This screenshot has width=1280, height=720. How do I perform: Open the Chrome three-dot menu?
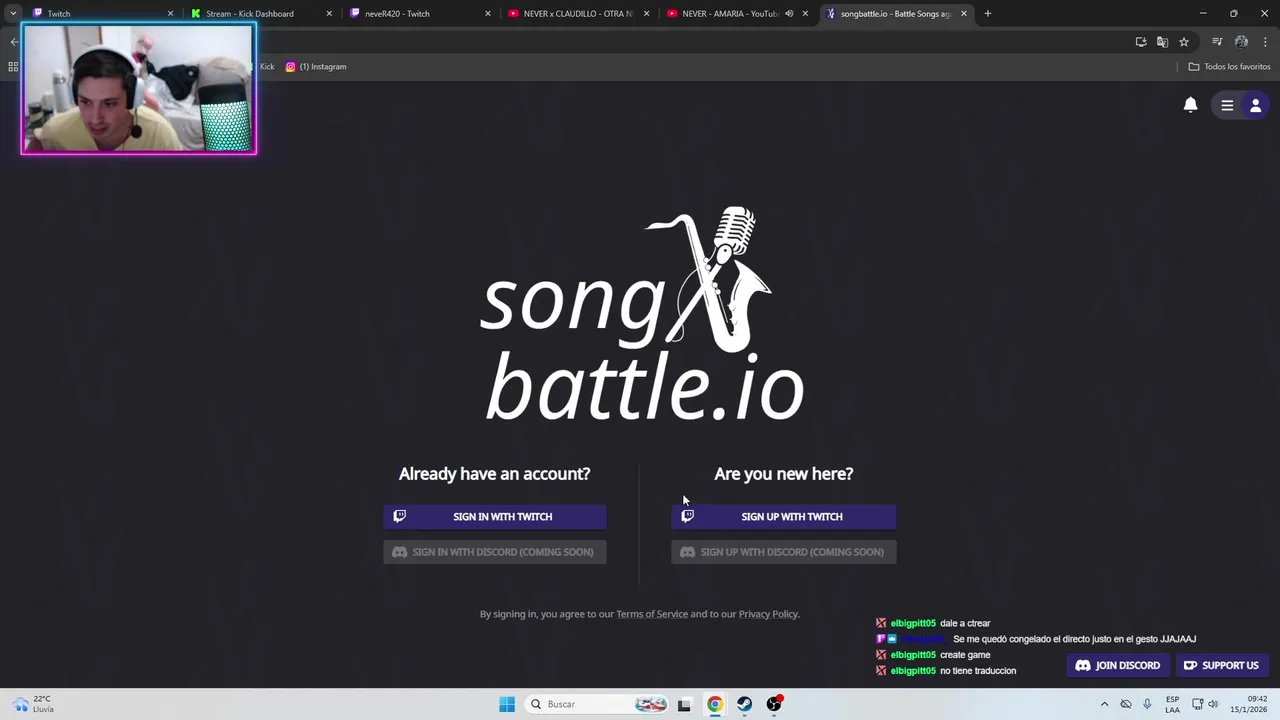click(x=1265, y=42)
